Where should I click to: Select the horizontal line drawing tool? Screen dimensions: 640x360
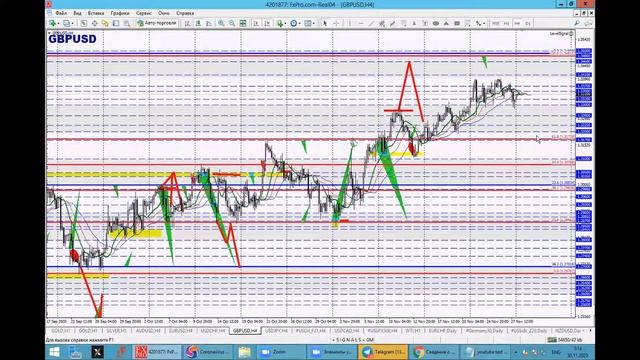pos(361,23)
